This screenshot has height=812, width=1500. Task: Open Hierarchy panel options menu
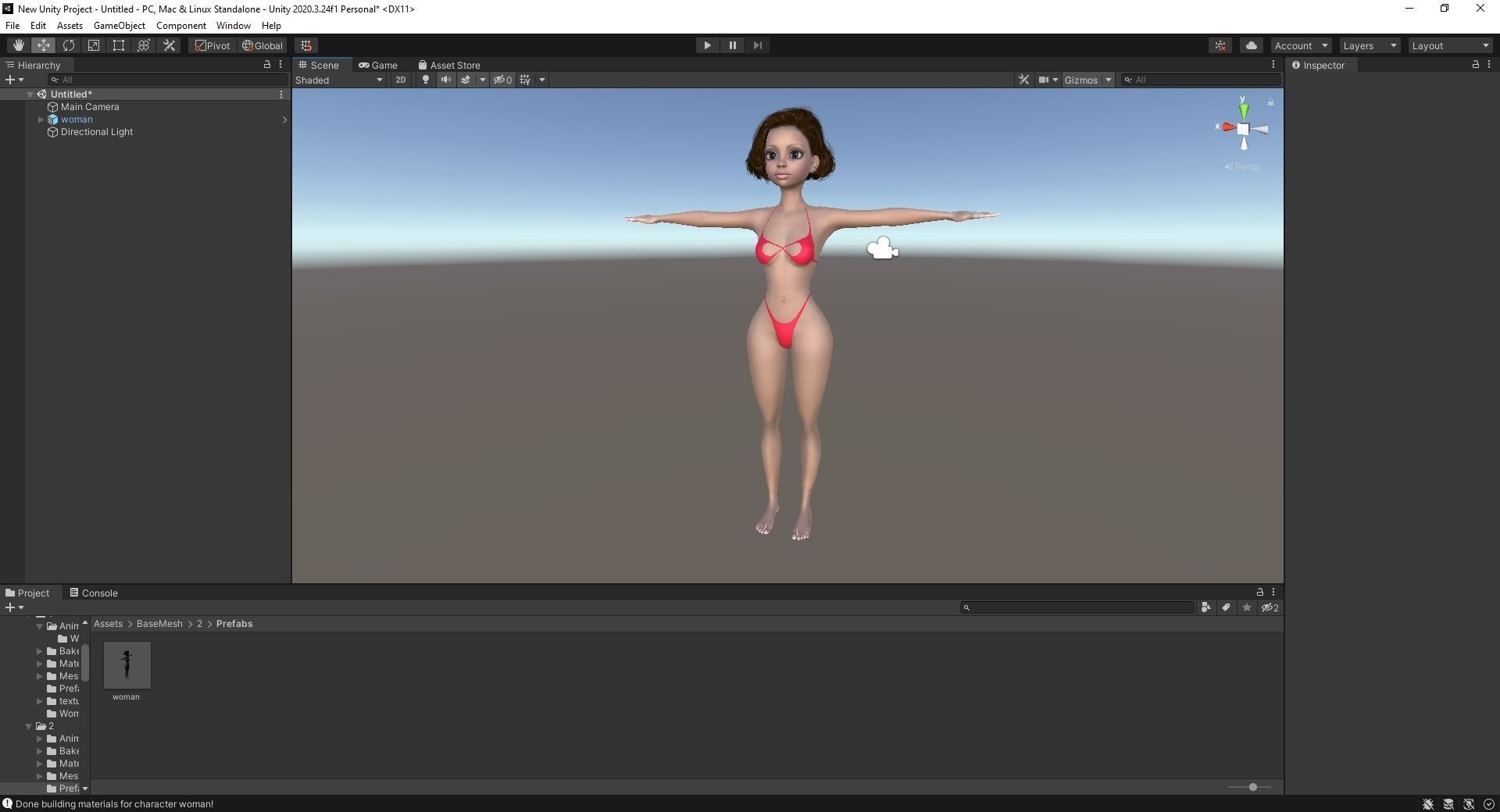click(x=280, y=65)
